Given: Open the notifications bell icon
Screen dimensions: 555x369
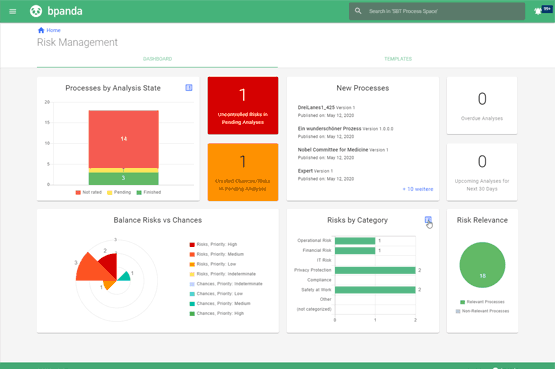Looking at the screenshot, I should [x=538, y=11].
